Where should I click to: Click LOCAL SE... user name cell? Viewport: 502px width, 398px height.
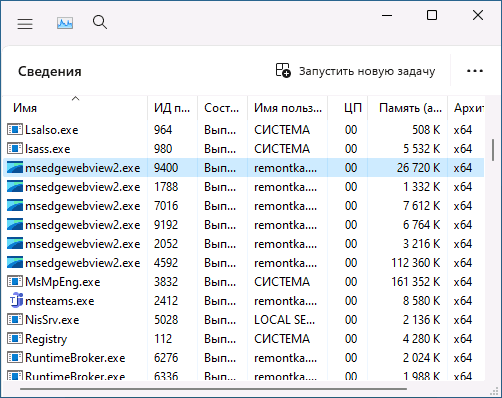pos(284,320)
